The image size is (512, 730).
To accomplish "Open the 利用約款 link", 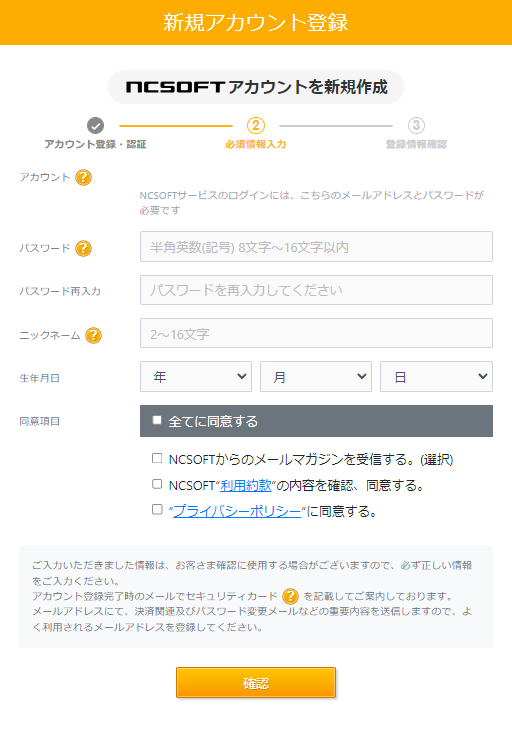I will click(x=246, y=486).
